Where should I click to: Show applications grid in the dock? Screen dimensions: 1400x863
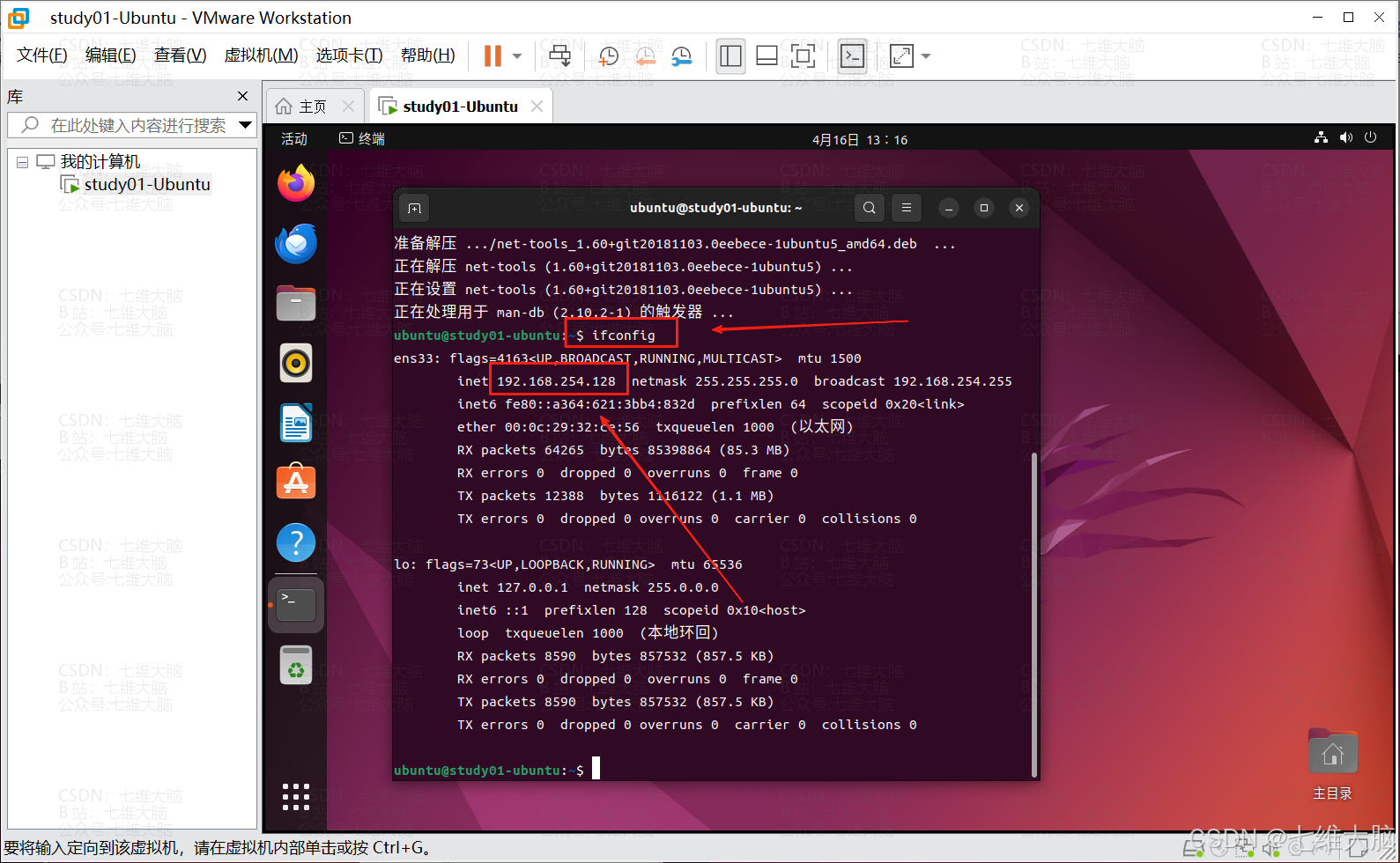(296, 797)
